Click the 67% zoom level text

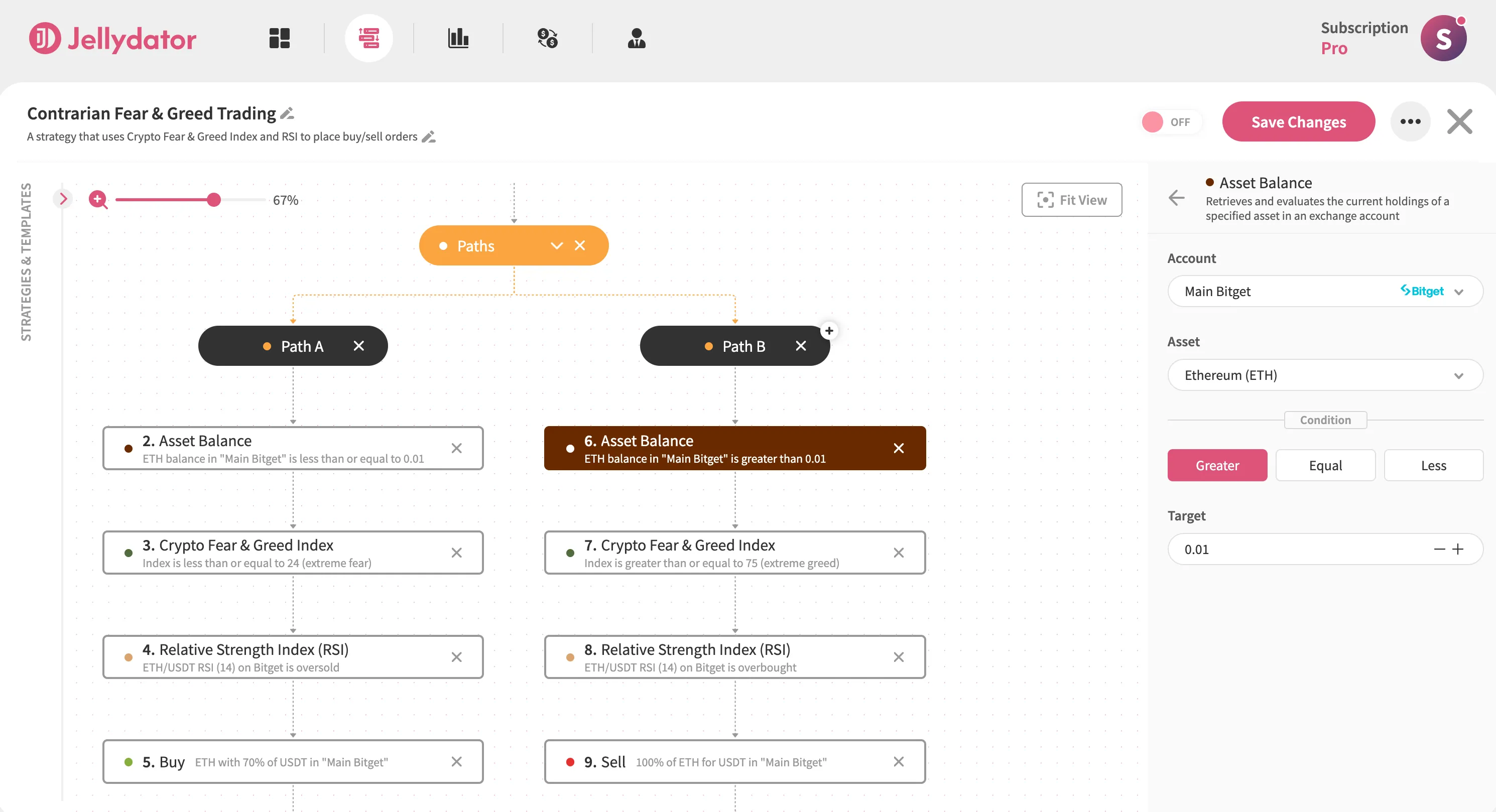pyautogui.click(x=285, y=200)
